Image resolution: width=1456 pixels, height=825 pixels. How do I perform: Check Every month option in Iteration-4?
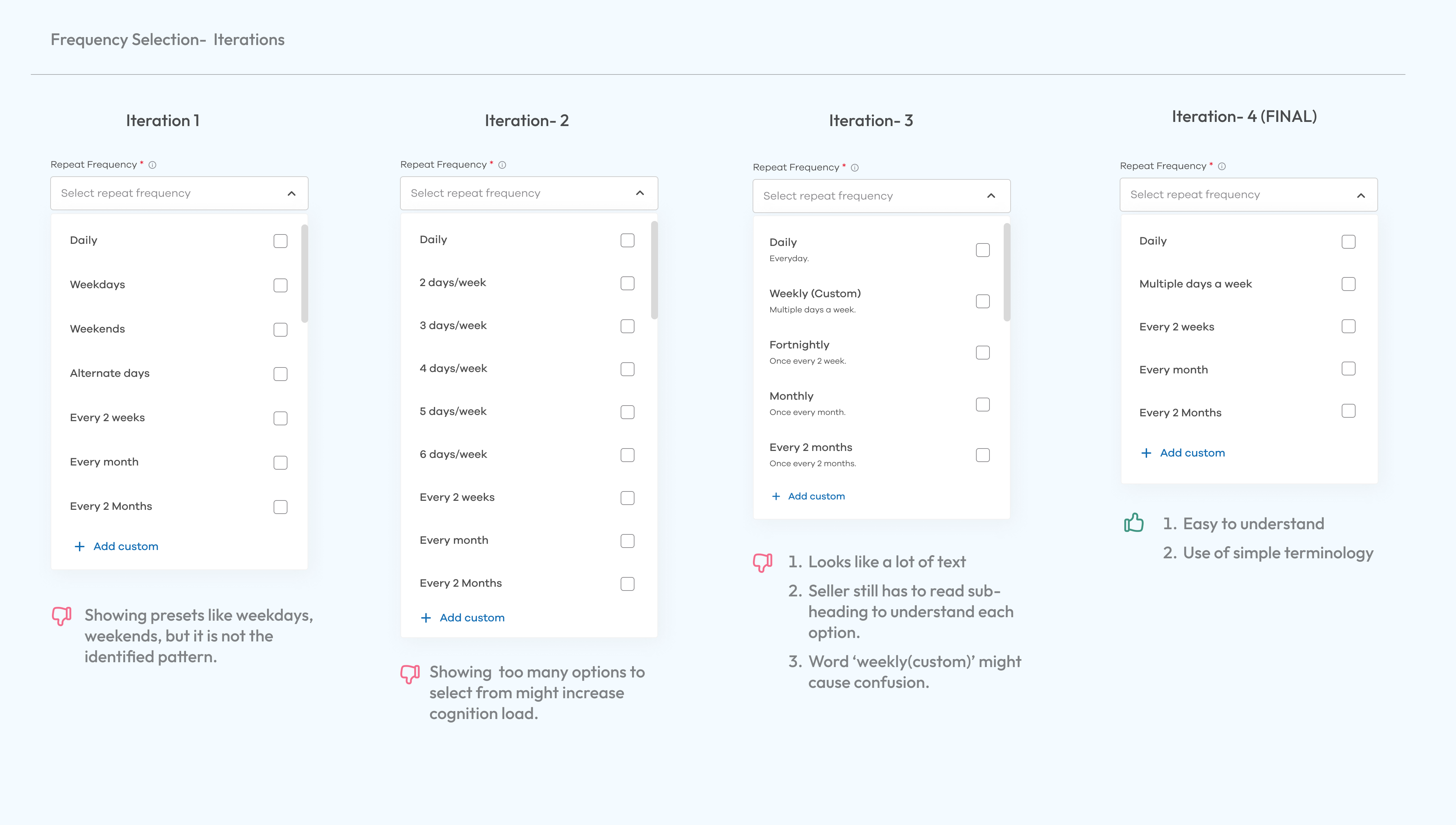point(1348,369)
